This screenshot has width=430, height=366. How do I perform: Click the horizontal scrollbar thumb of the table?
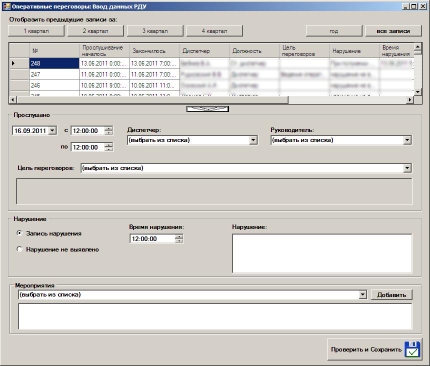pyautogui.click(x=152, y=100)
